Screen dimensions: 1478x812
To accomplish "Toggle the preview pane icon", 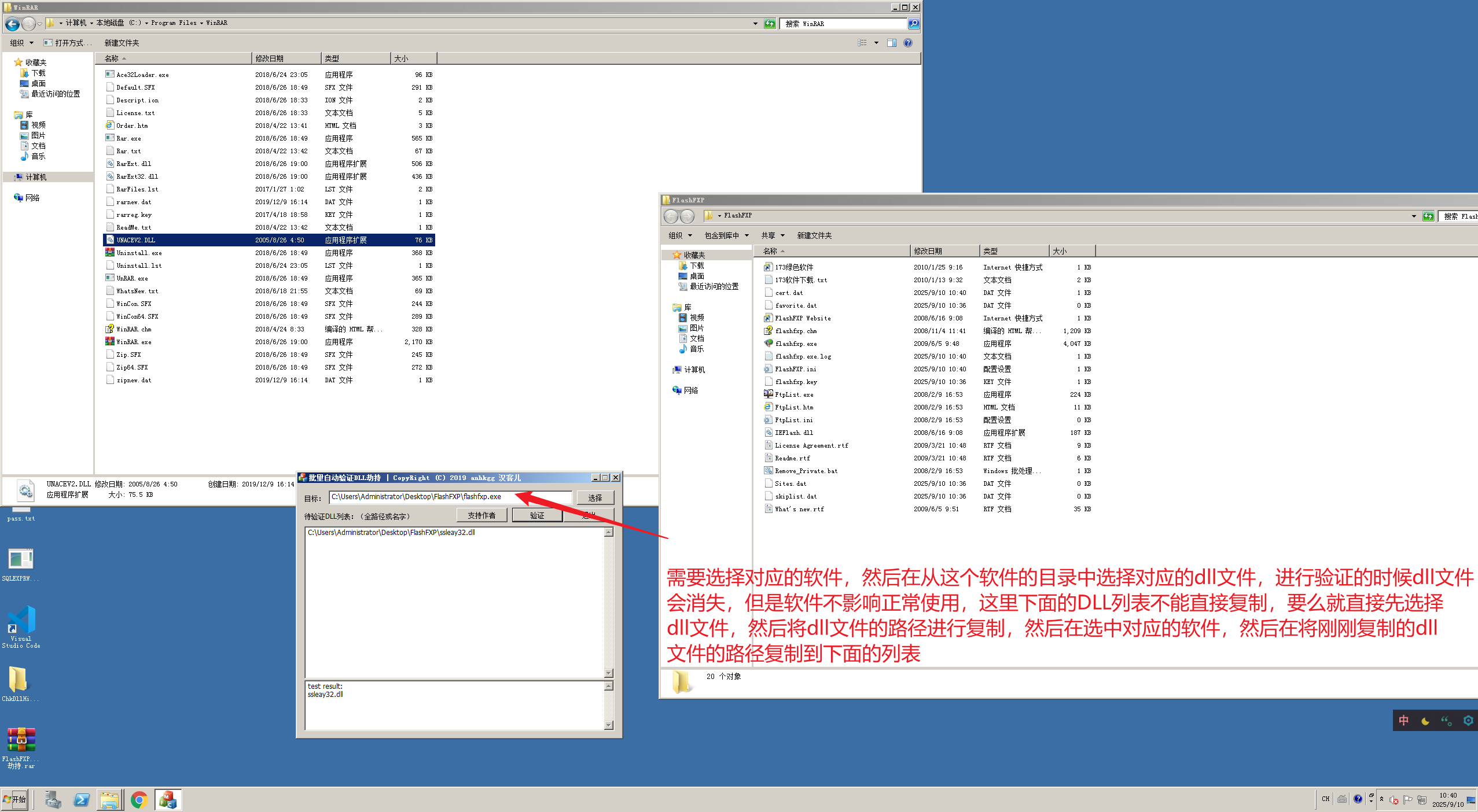I will coord(892,43).
